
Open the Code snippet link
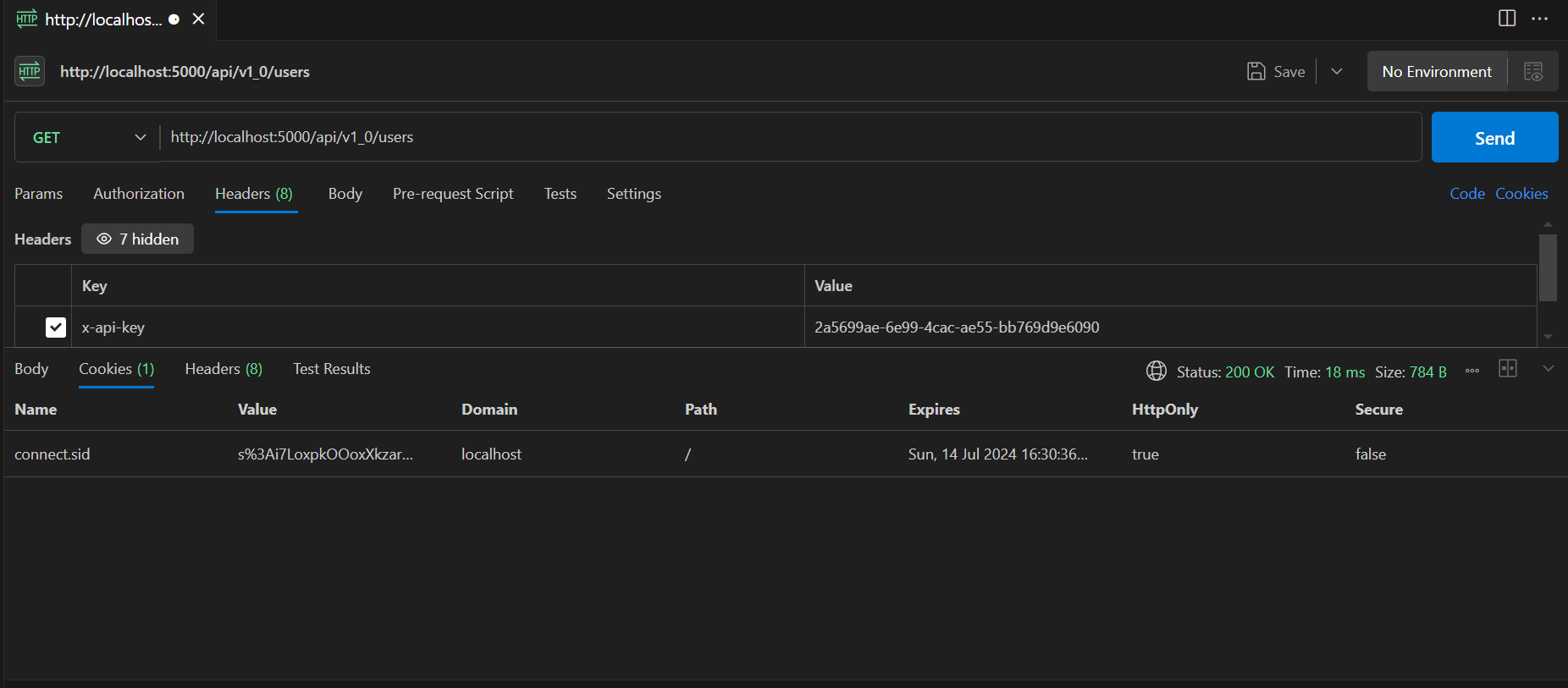[x=1467, y=194]
